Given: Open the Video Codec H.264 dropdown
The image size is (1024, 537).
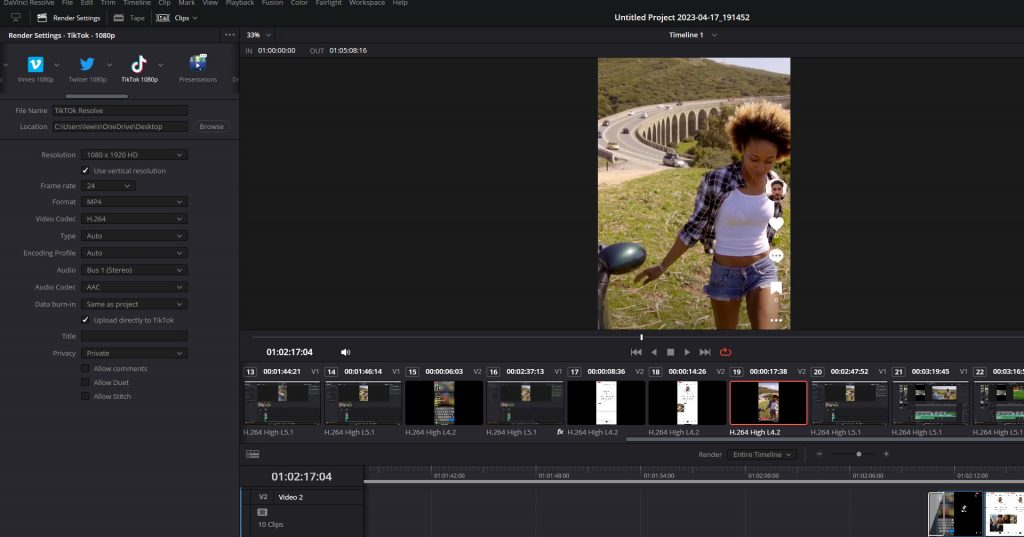Looking at the screenshot, I should 134,219.
